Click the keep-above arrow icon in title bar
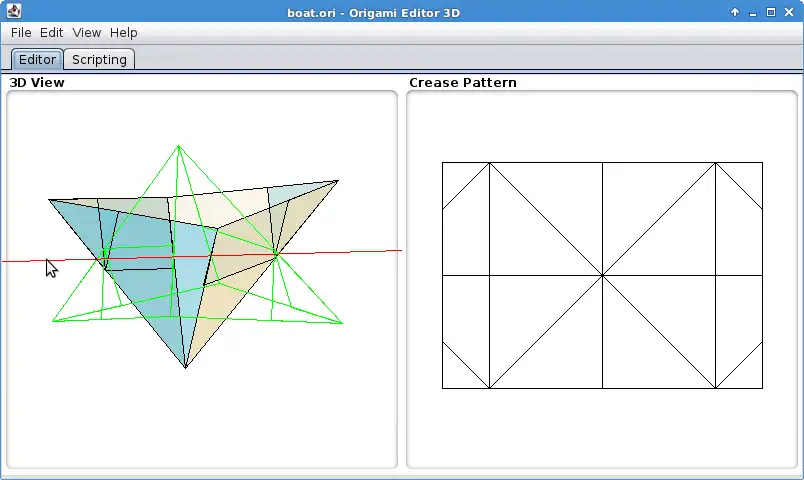Screen dimensions: 804x480 [735, 12]
